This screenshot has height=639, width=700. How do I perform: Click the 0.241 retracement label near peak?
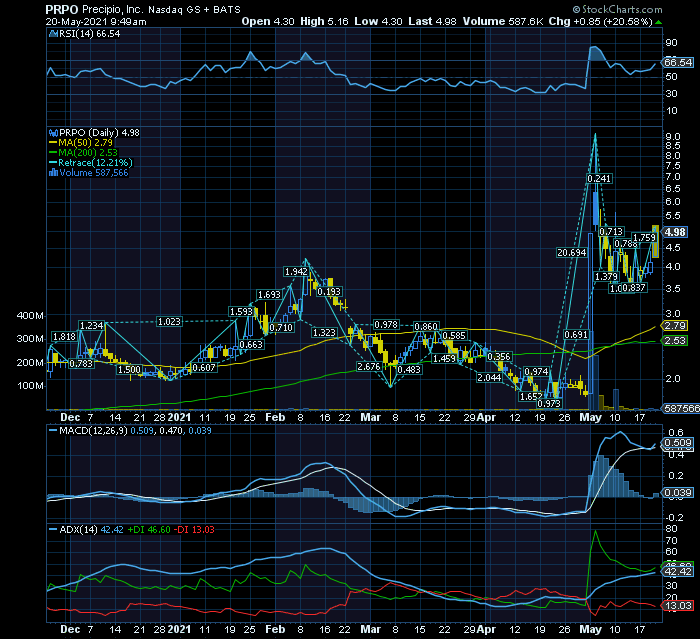click(x=599, y=179)
